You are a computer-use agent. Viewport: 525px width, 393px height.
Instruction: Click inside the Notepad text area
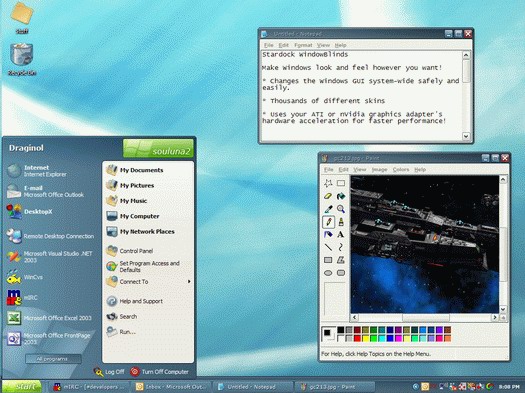362,95
